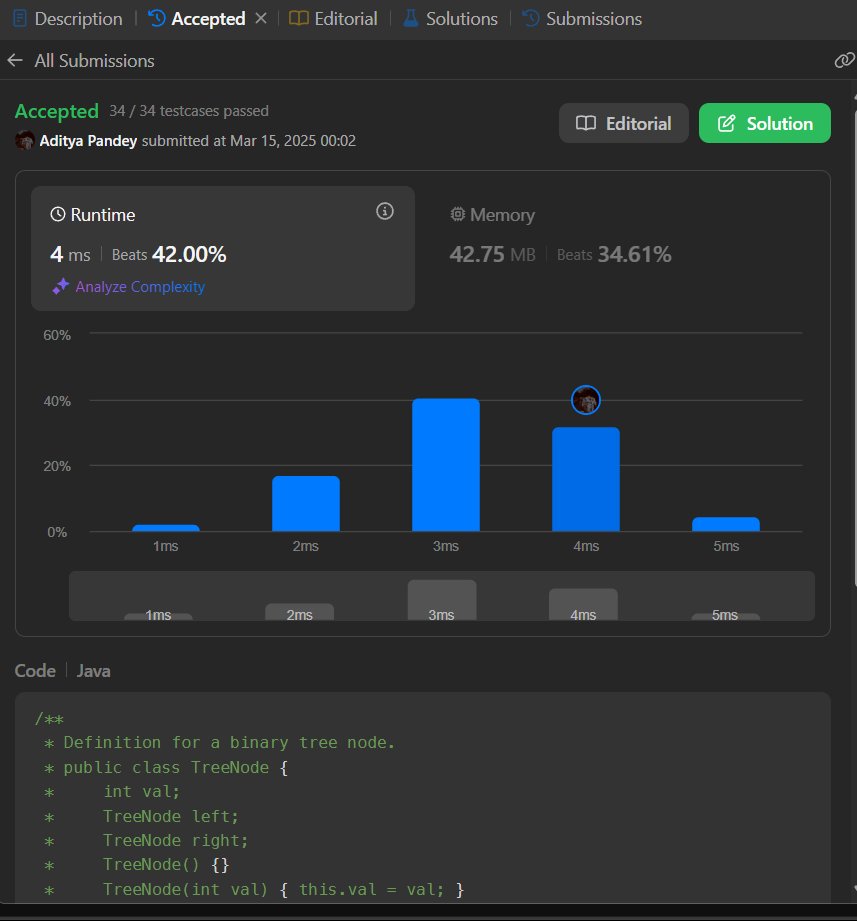Click the code line 'TreeNode right;'
Image resolution: width=857 pixels, height=921 pixels.
click(x=175, y=841)
